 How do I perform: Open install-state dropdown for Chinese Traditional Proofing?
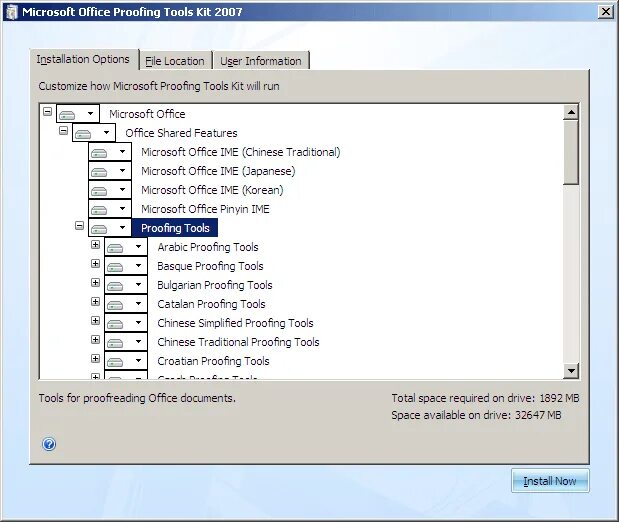coord(126,342)
